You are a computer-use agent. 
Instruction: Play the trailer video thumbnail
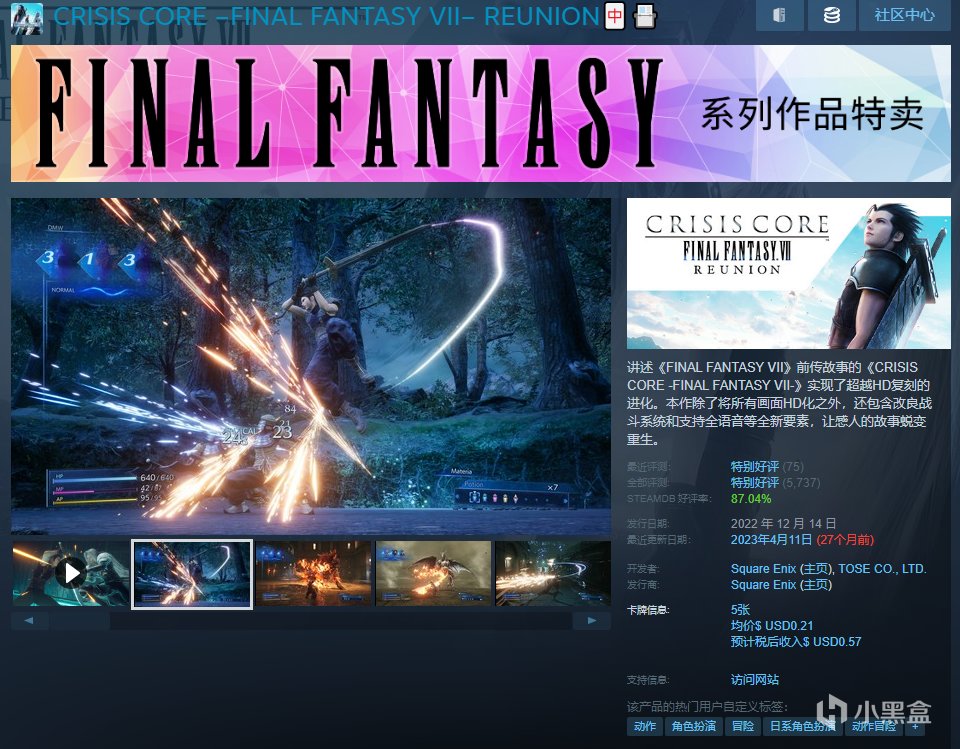pyautogui.click(x=71, y=573)
